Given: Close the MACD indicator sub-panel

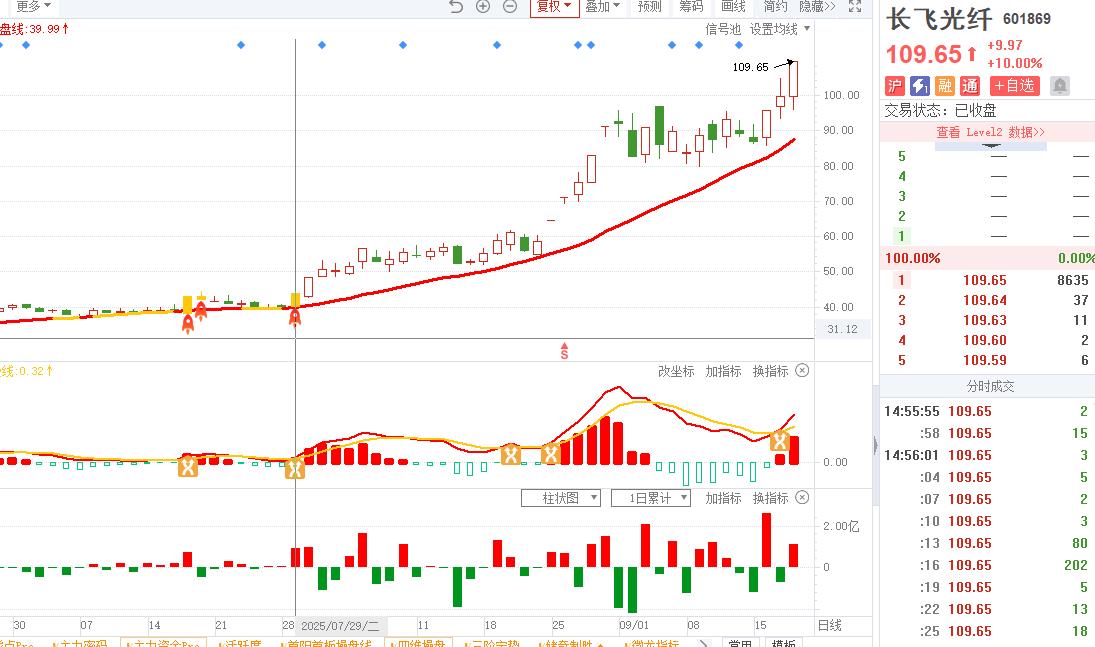Looking at the screenshot, I should [x=802, y=371].
